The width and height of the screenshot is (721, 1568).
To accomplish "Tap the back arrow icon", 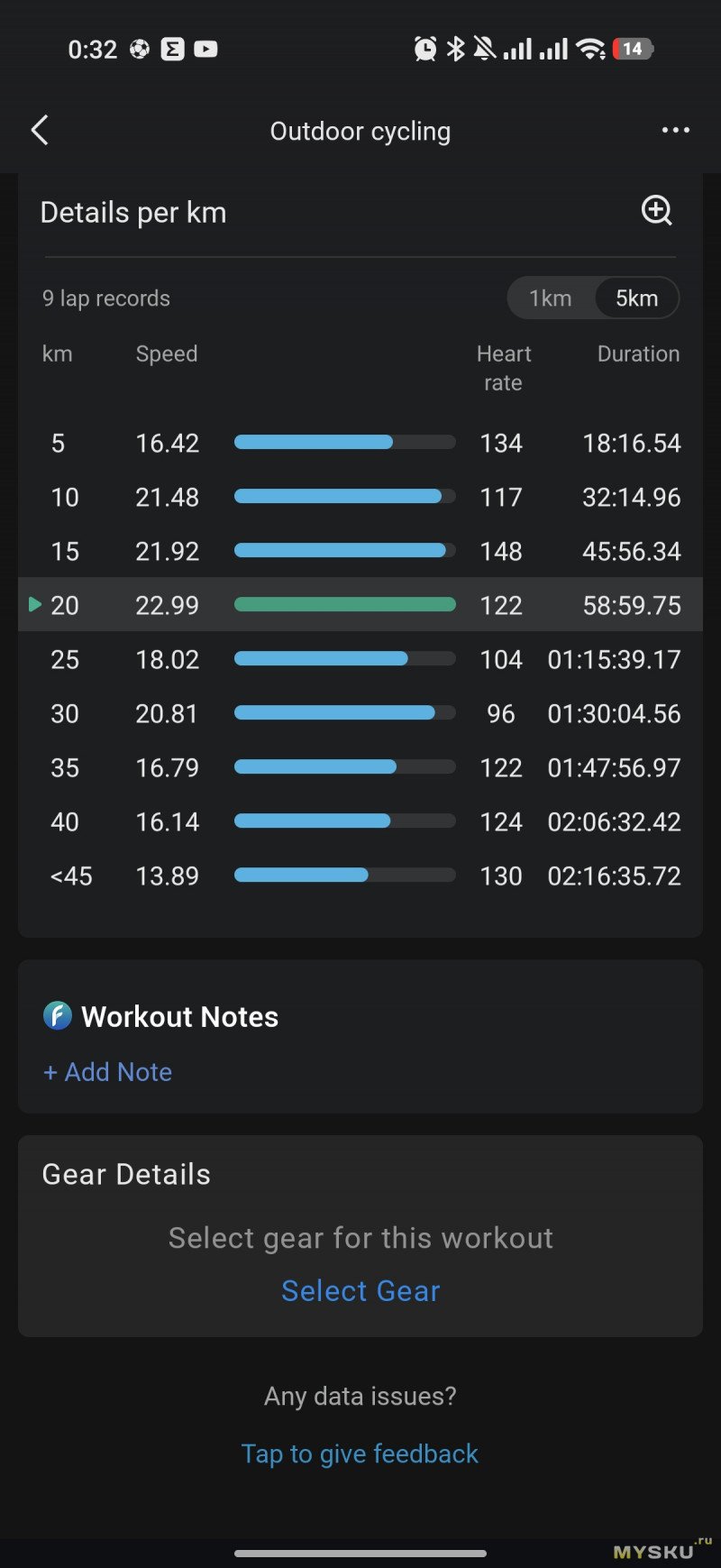I will pos(40,131).
